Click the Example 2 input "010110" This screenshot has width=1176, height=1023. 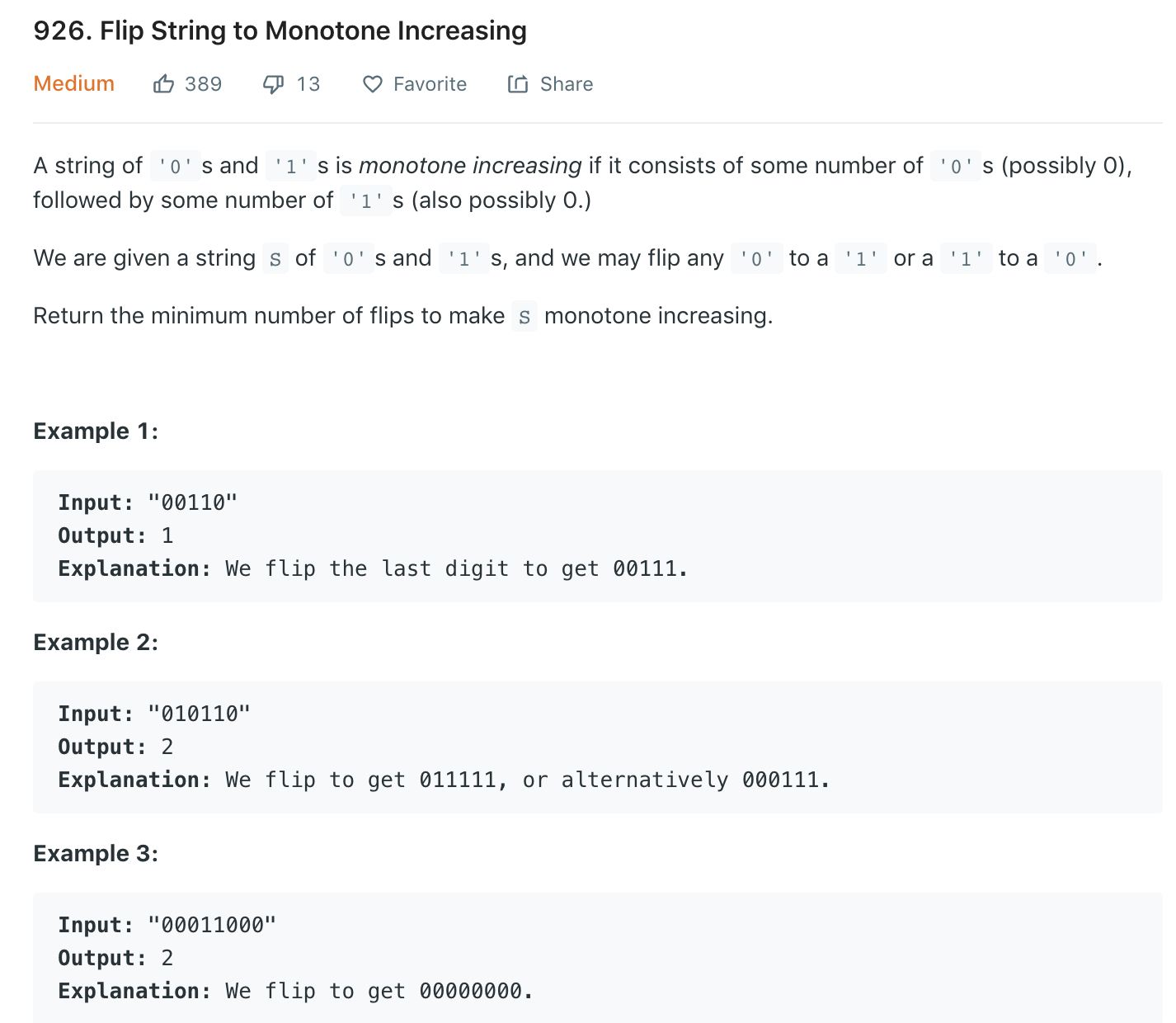199,714
